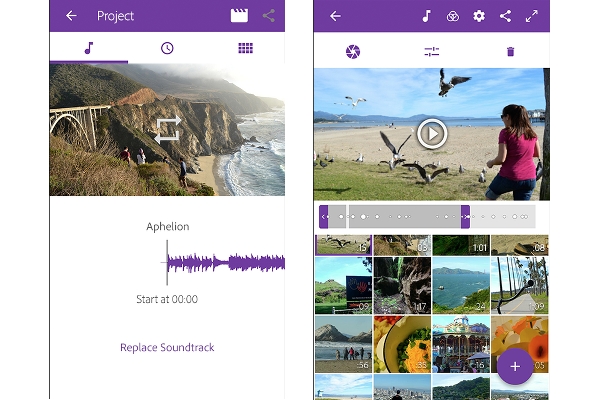The width and height of the screenshot is (600, 400).
Task: Tap the replace arrows on coastal bridge photo
Action: point(167,129)
